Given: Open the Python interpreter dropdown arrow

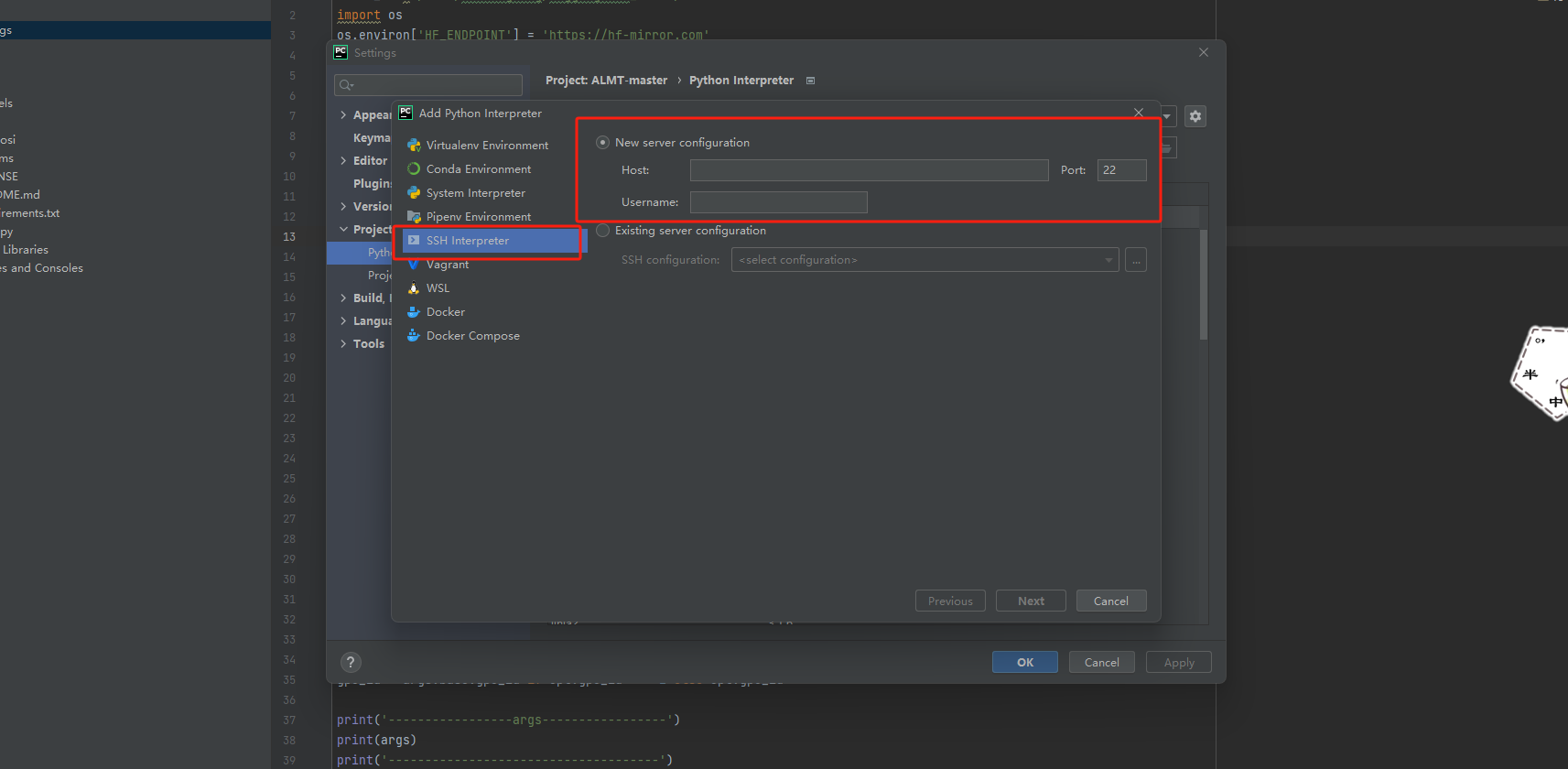Looking at the screenshot, I should [x=1167, y=116].
